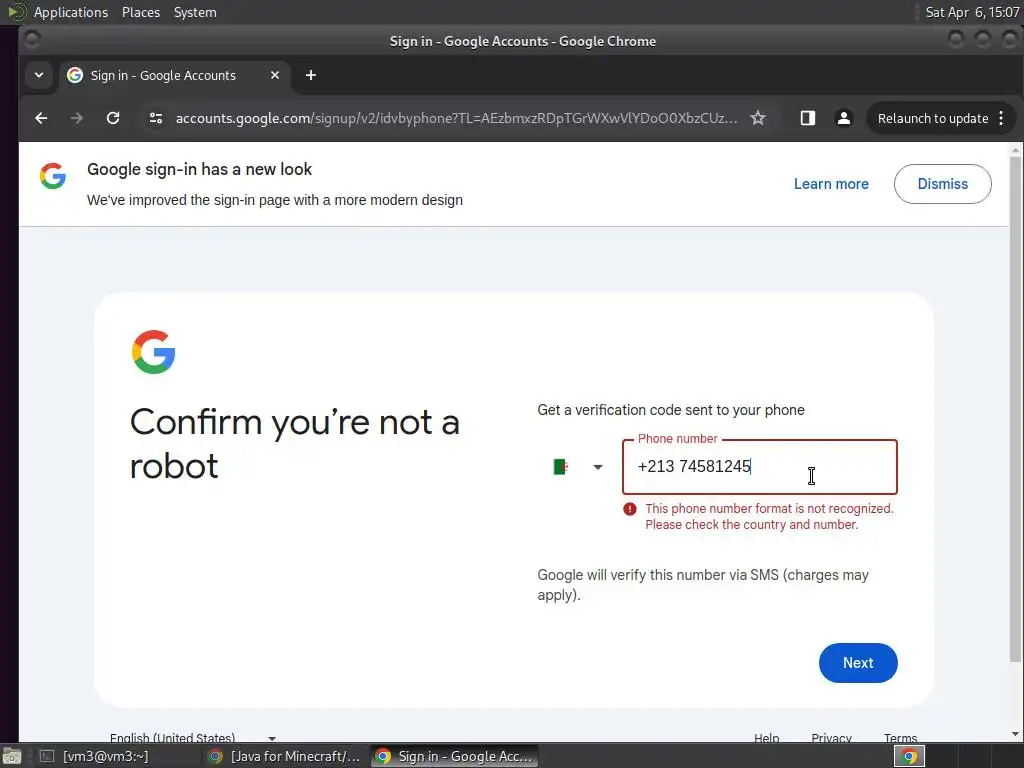Close the Sign in - Google Accounts tab
The height and width of the screenshot is (768, 1024).
coord(275,75)
